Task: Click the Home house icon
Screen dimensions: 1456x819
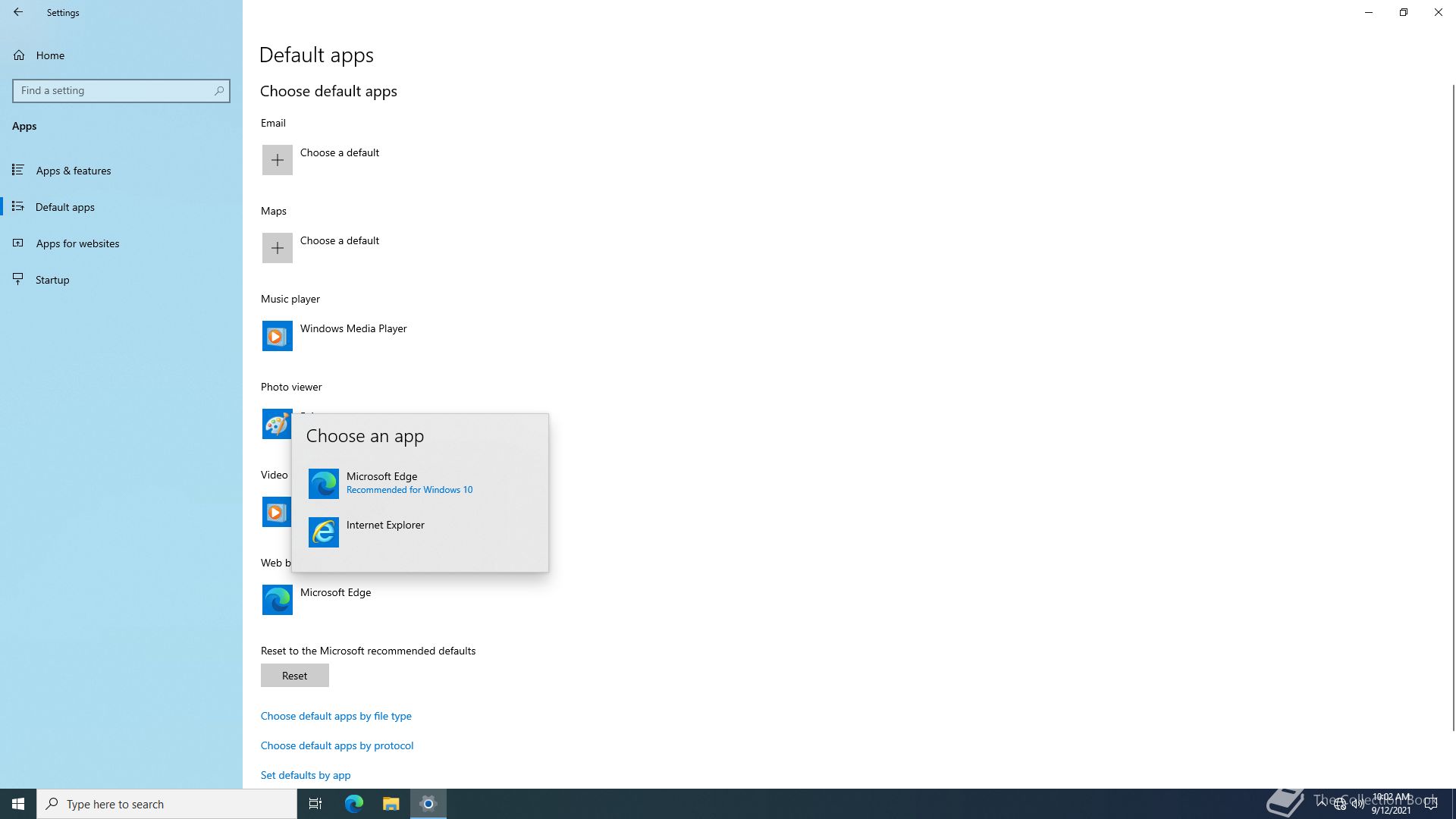Action: pos(19,55)
